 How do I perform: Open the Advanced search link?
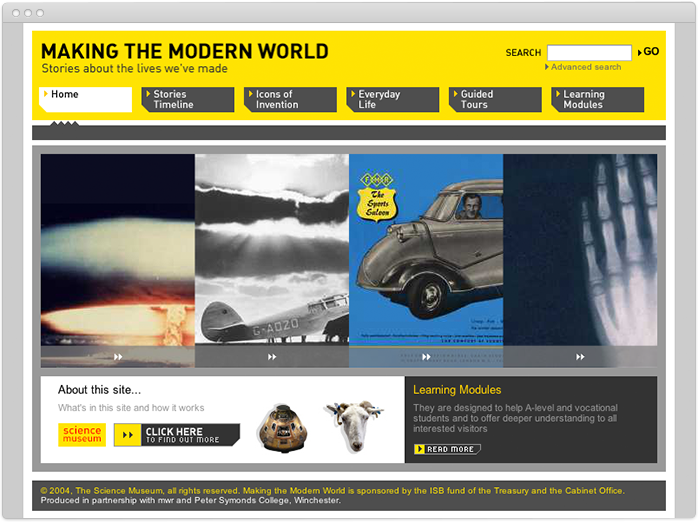click(586, 67)
